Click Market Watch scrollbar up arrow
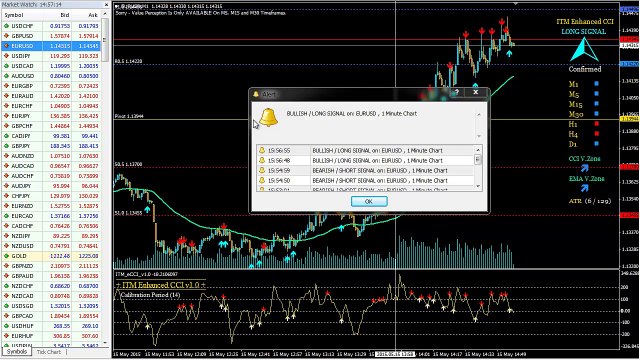 pos(105,14)
